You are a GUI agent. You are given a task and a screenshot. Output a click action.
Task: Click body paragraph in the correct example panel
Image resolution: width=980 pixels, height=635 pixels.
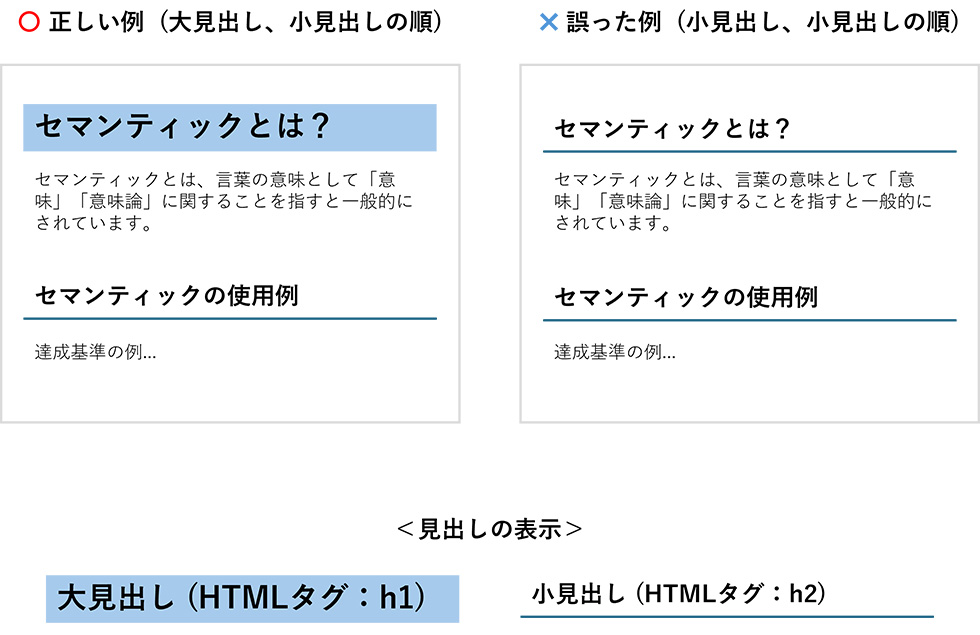pos(224,201)
